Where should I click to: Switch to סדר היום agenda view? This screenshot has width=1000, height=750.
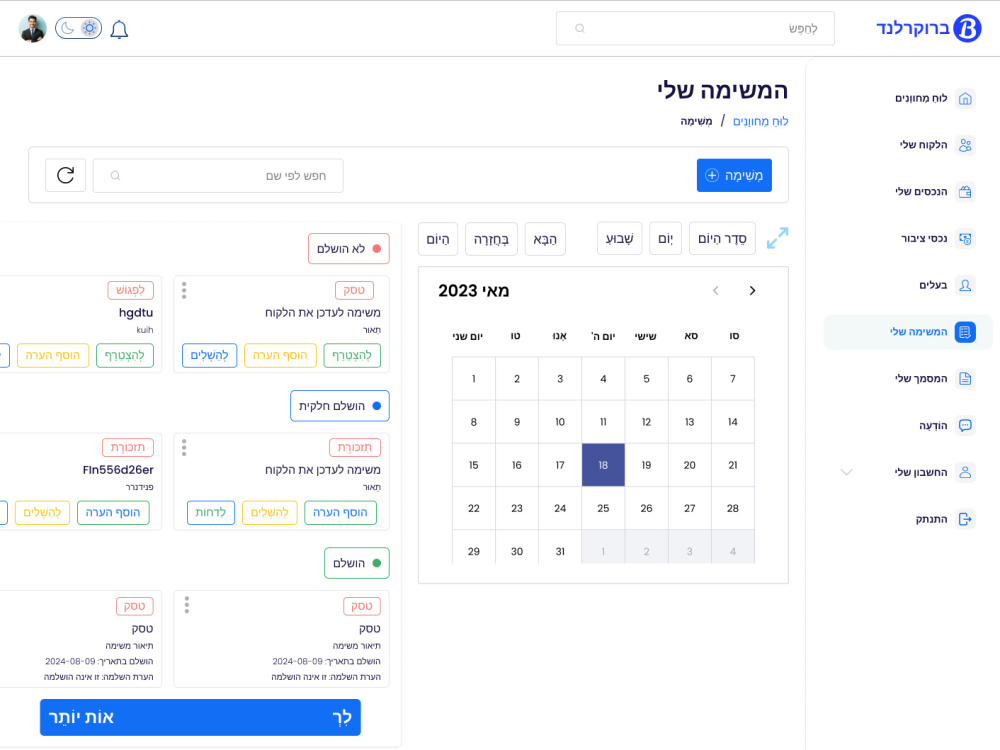pyautogui.click(x=722, y=239)
